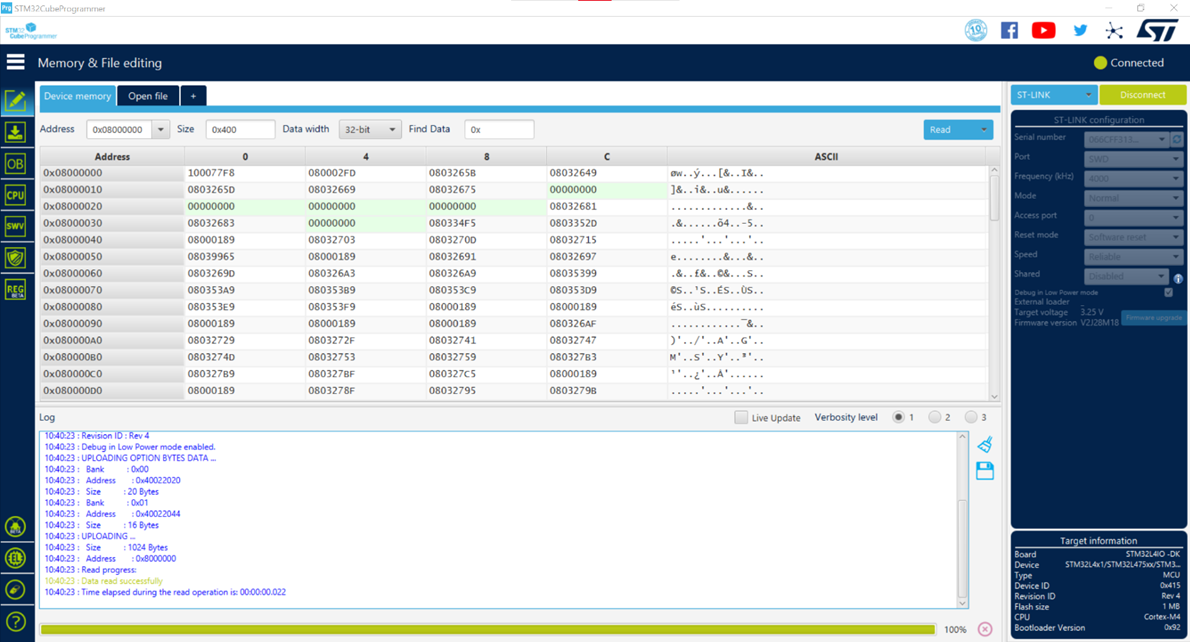Open the Reset mode dropdown
Viewport: 1190px width, 642px height.
(x=1133, y=238)
